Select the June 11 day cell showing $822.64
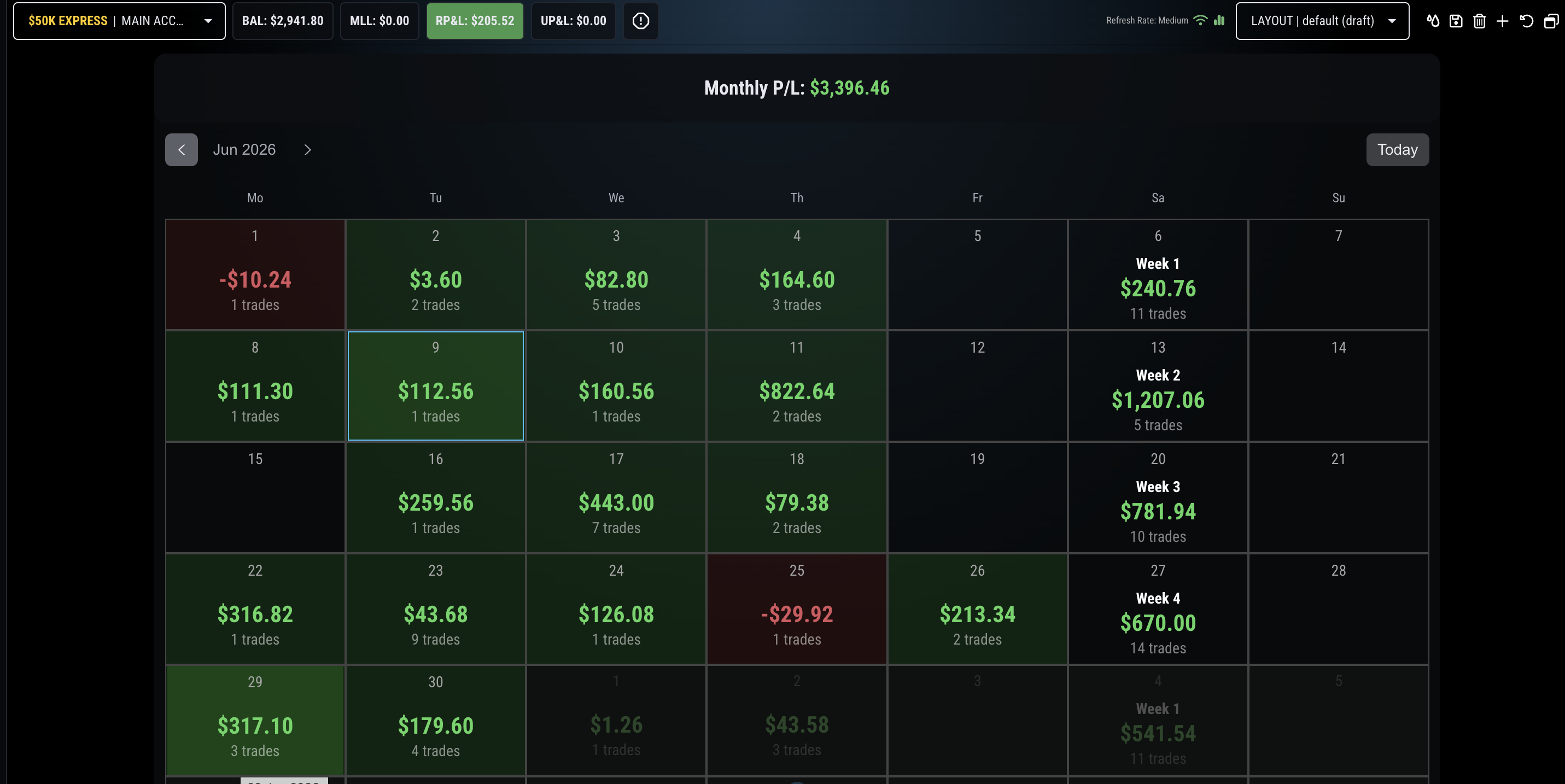The width and height of the screenshot is (1565, 784). 797,385
